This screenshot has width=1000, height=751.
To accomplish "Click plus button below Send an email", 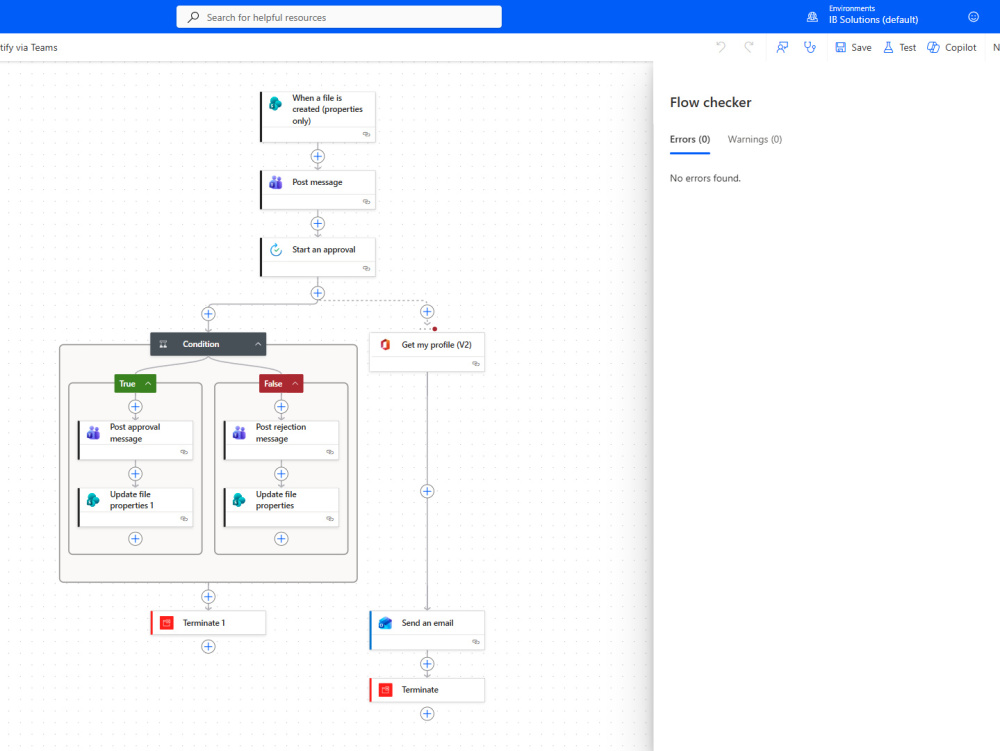I will tap(427, 664).
